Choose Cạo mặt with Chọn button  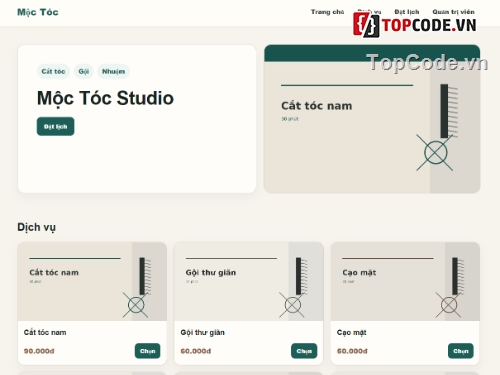tap(461, 351)
